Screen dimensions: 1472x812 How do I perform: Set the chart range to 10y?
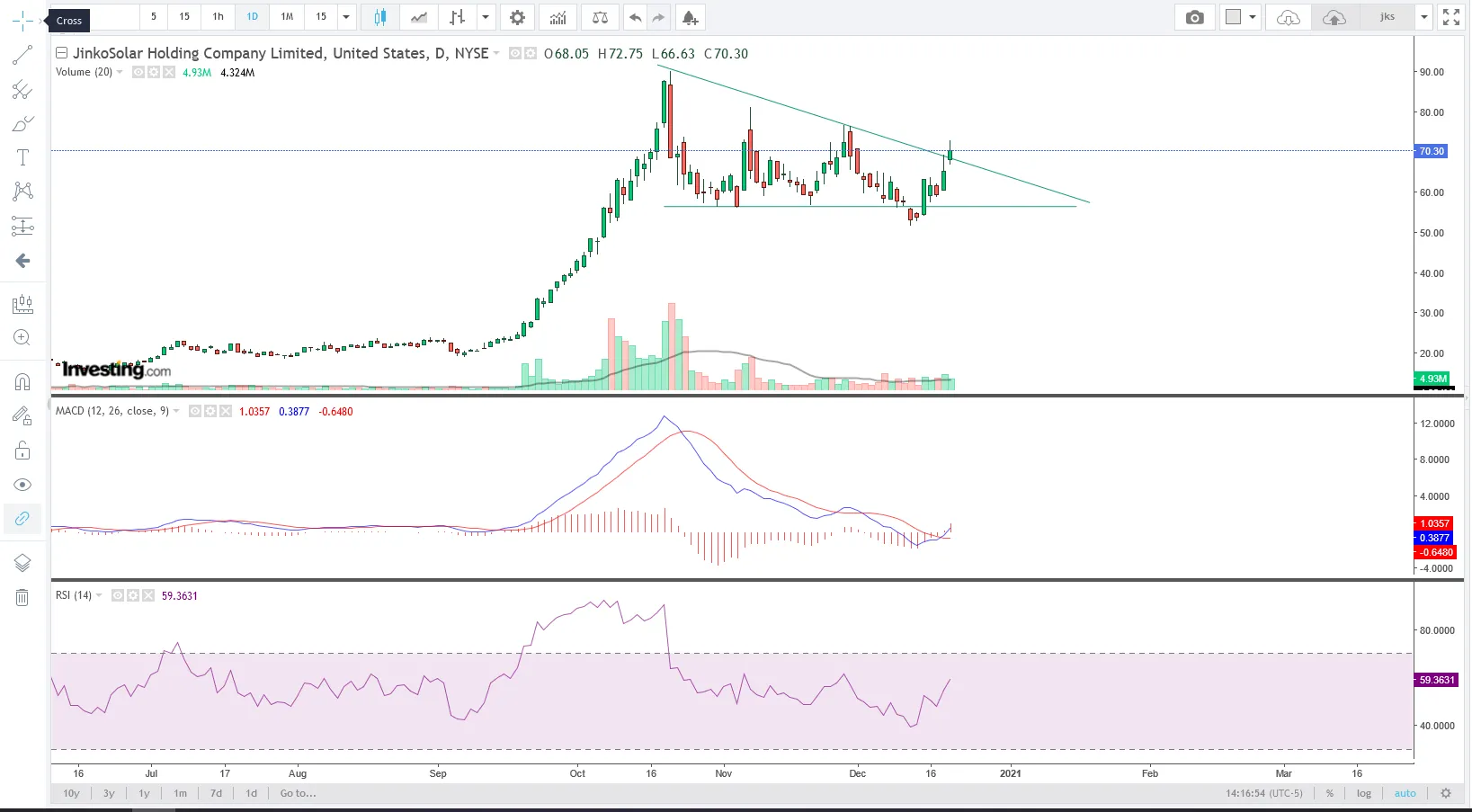click(71, 793)
